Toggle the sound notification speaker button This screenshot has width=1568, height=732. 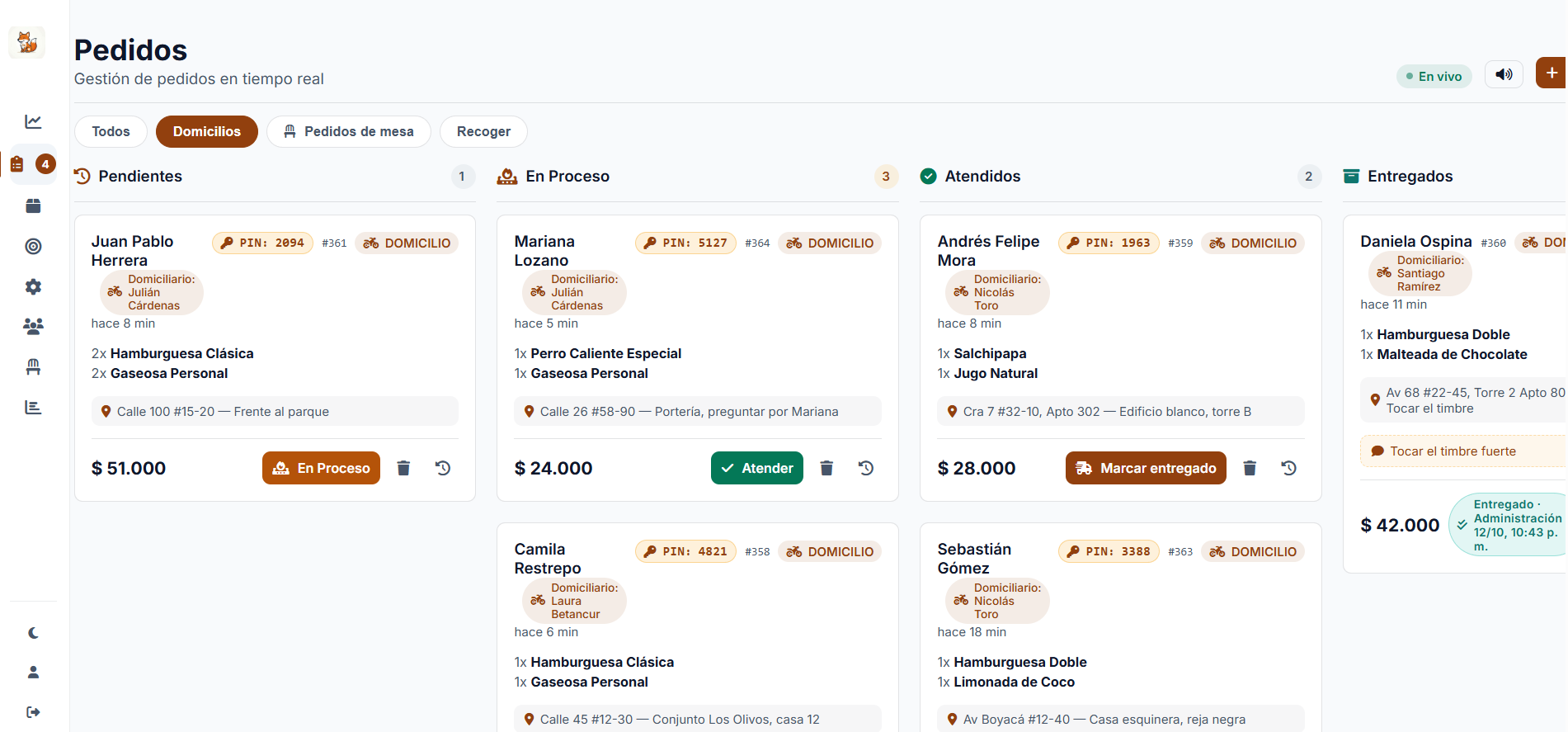pyautogui.click(x=1504, y=74)
